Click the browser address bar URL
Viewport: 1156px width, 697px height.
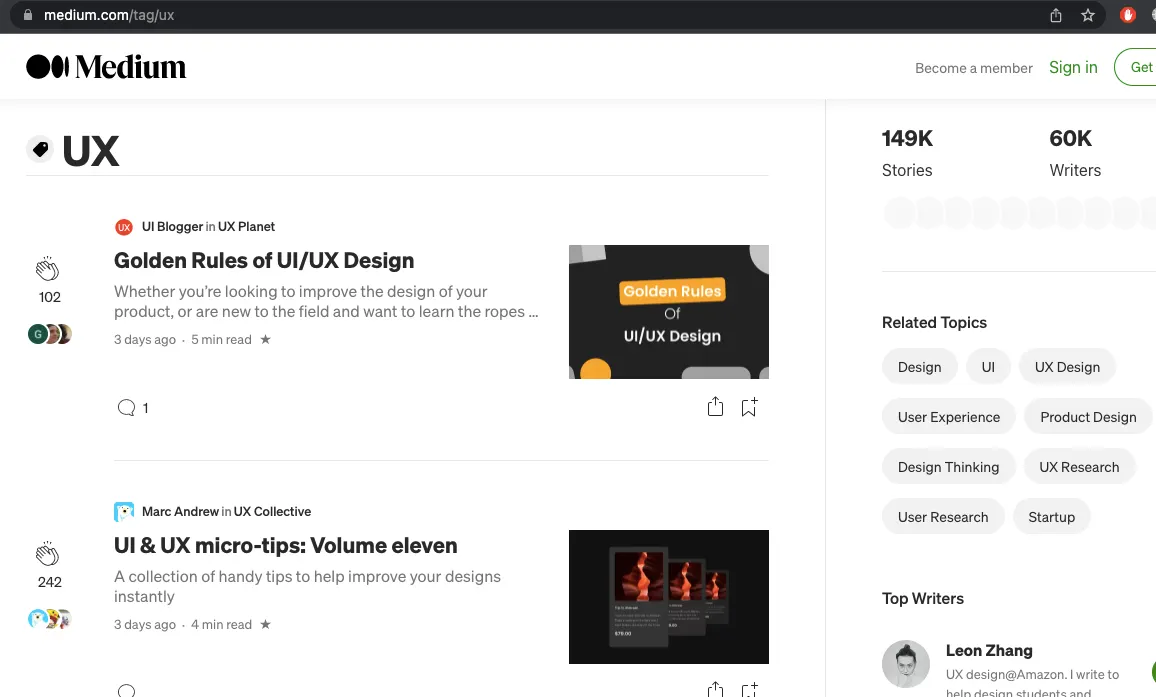pyautogui.click(x=110, y=15)
